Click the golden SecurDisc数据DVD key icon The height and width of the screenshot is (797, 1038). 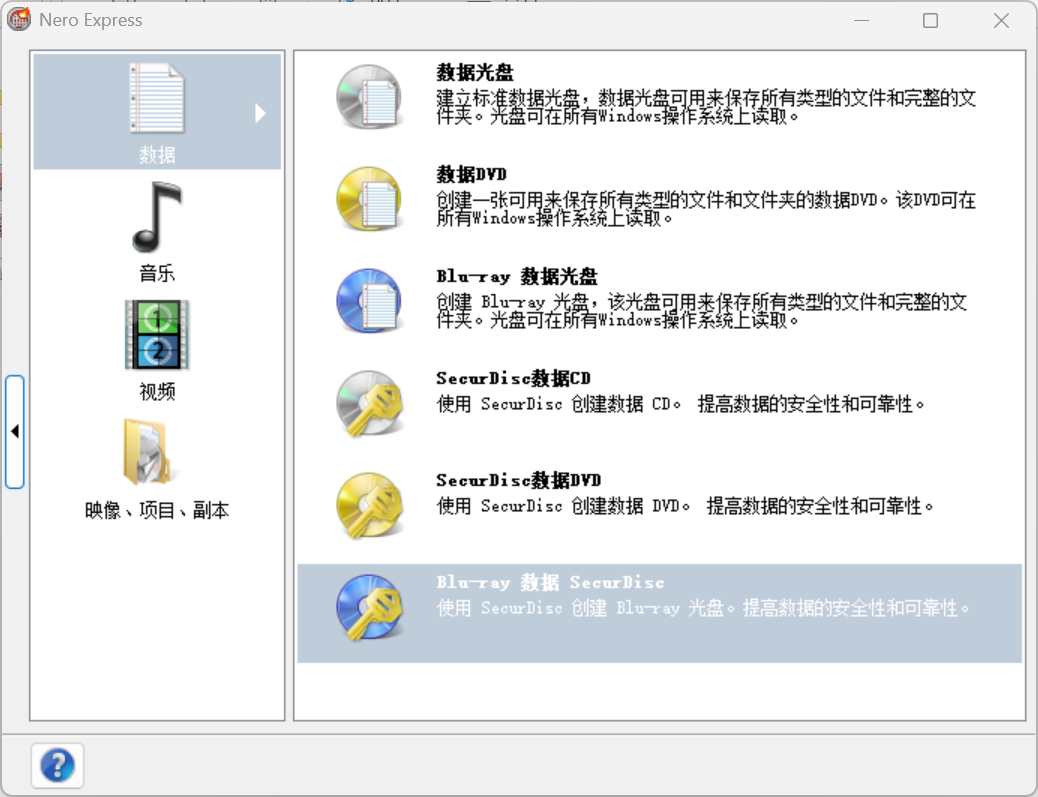(368, 506)
